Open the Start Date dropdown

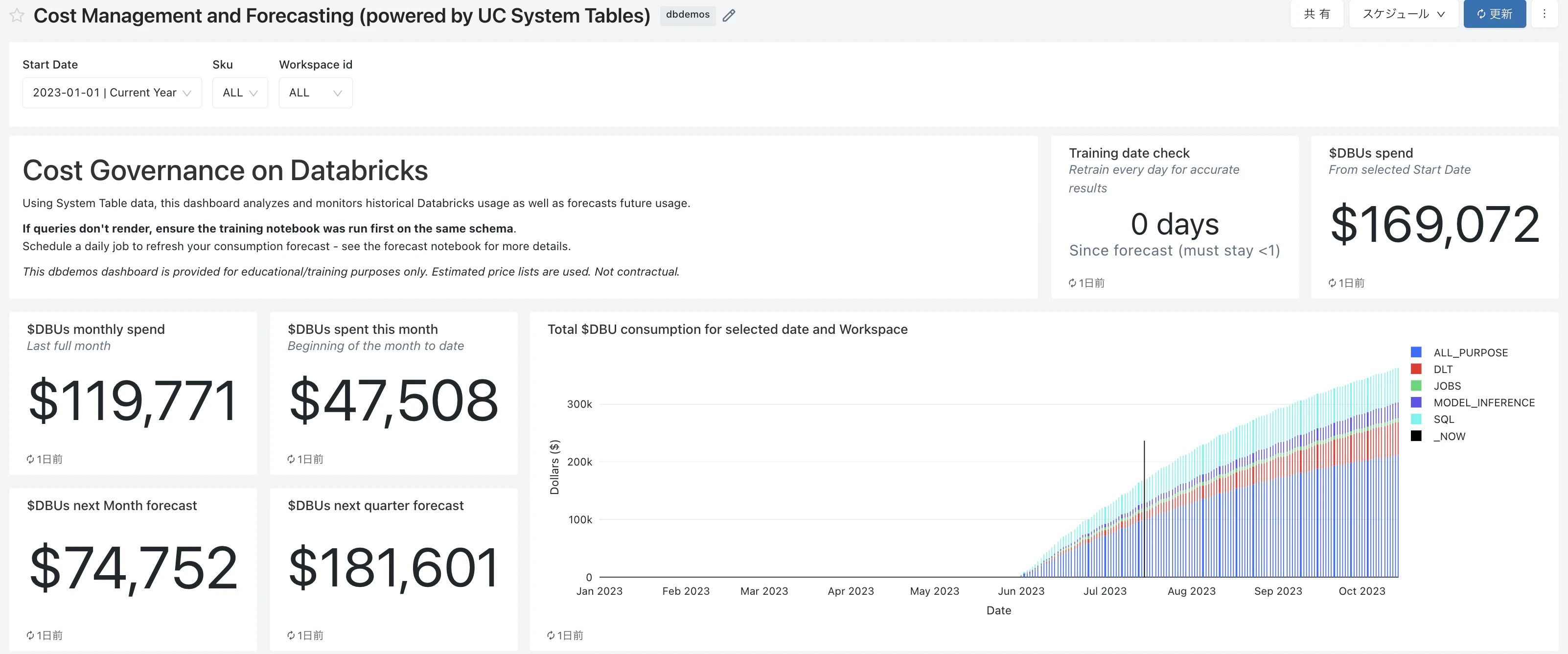[112, 93]
